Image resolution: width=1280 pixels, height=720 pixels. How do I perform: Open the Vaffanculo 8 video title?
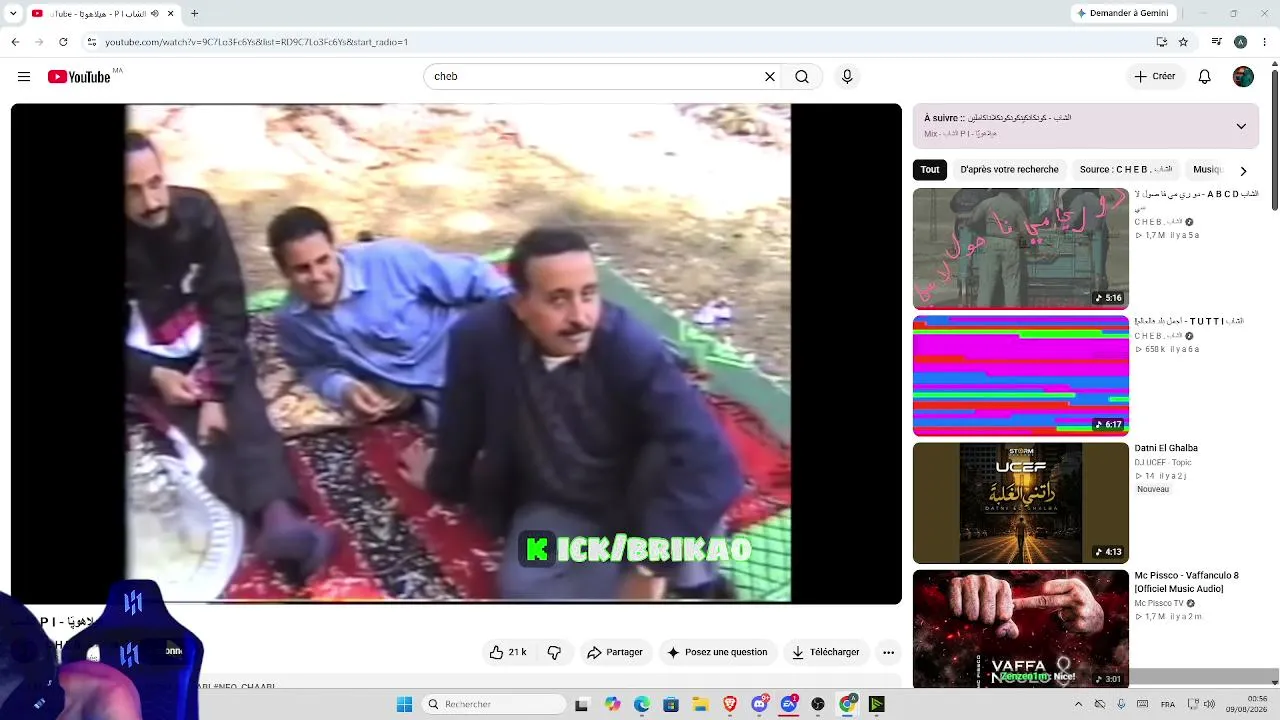(1186, 582)
